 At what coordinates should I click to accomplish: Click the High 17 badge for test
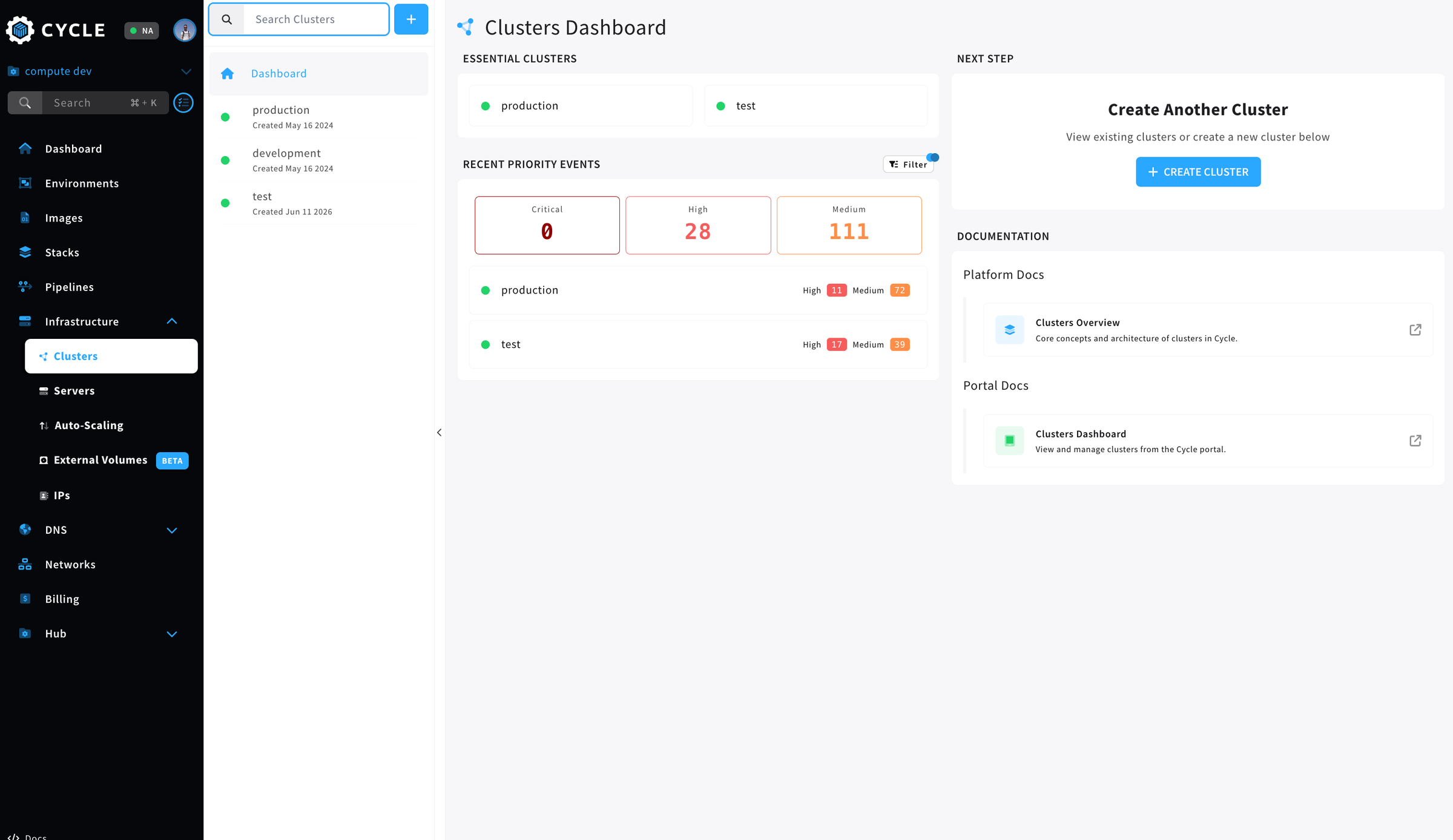coord(837,344)
